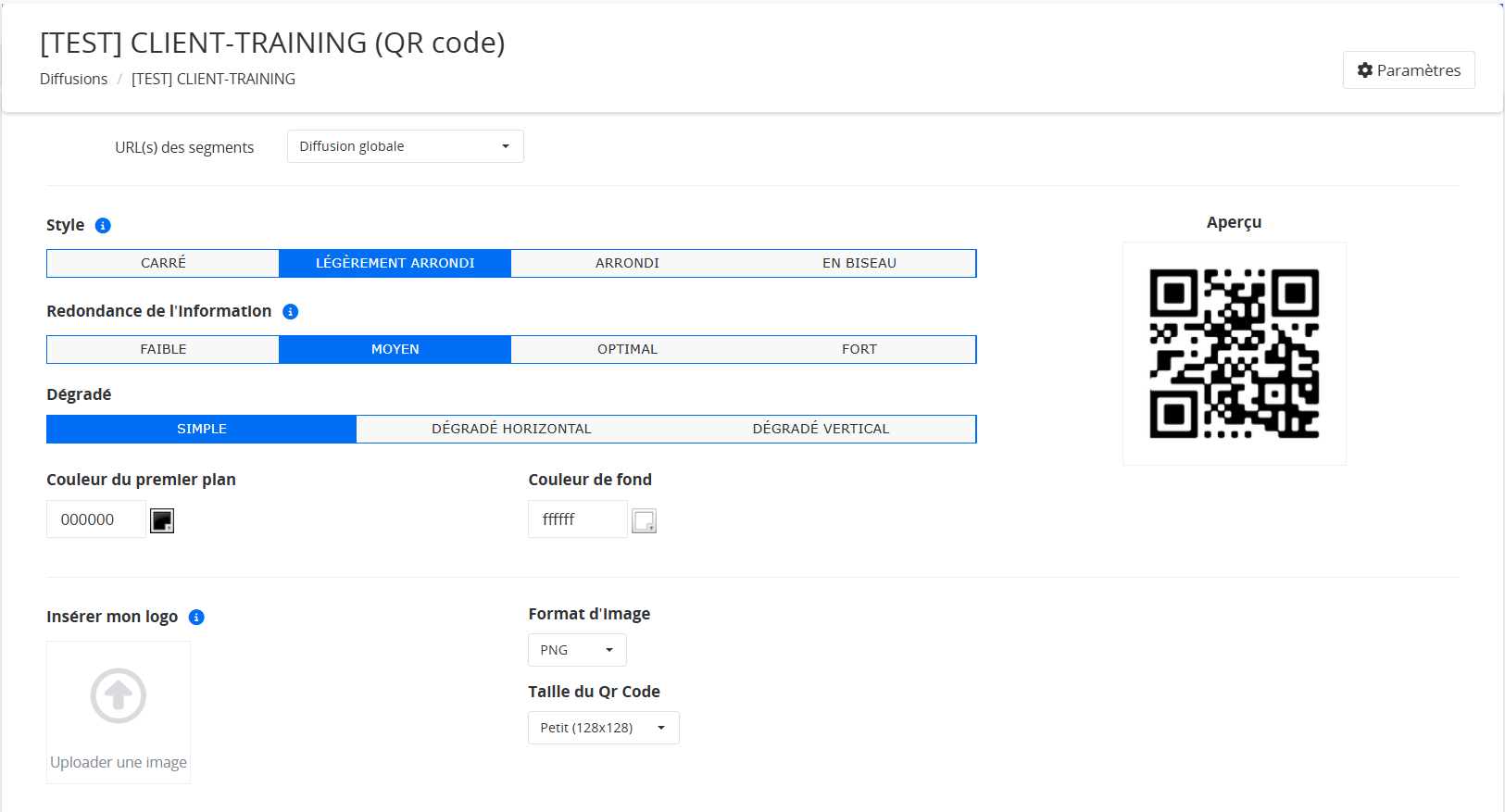Open Paramètres with the gear button
This screenshot has height=812, width=1505.
click(x=1408, y=70)
